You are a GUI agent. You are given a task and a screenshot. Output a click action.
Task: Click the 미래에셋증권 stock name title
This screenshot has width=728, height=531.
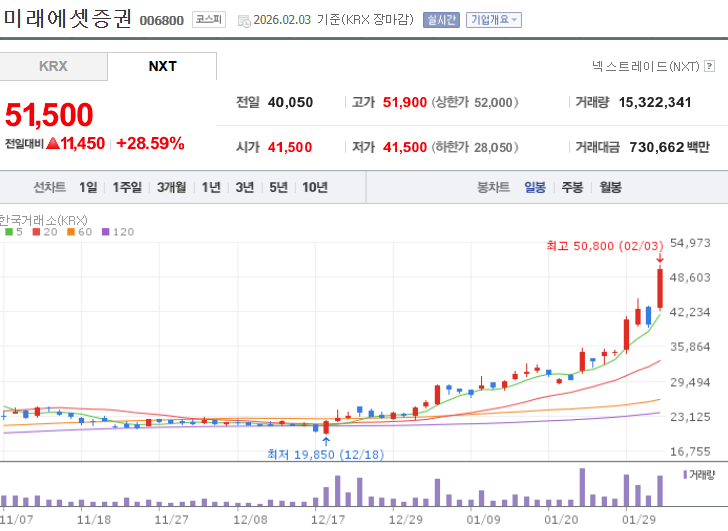(68, 19)
